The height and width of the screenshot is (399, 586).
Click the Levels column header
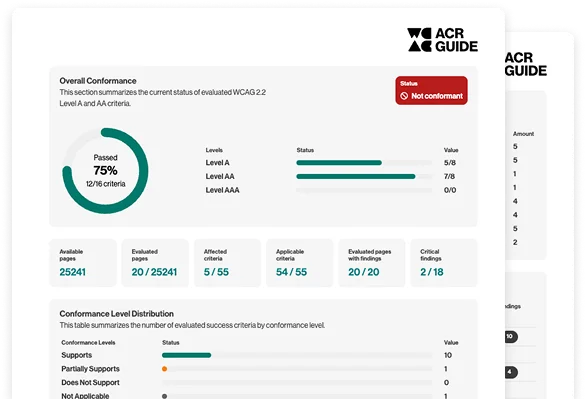tap(214, 150)
